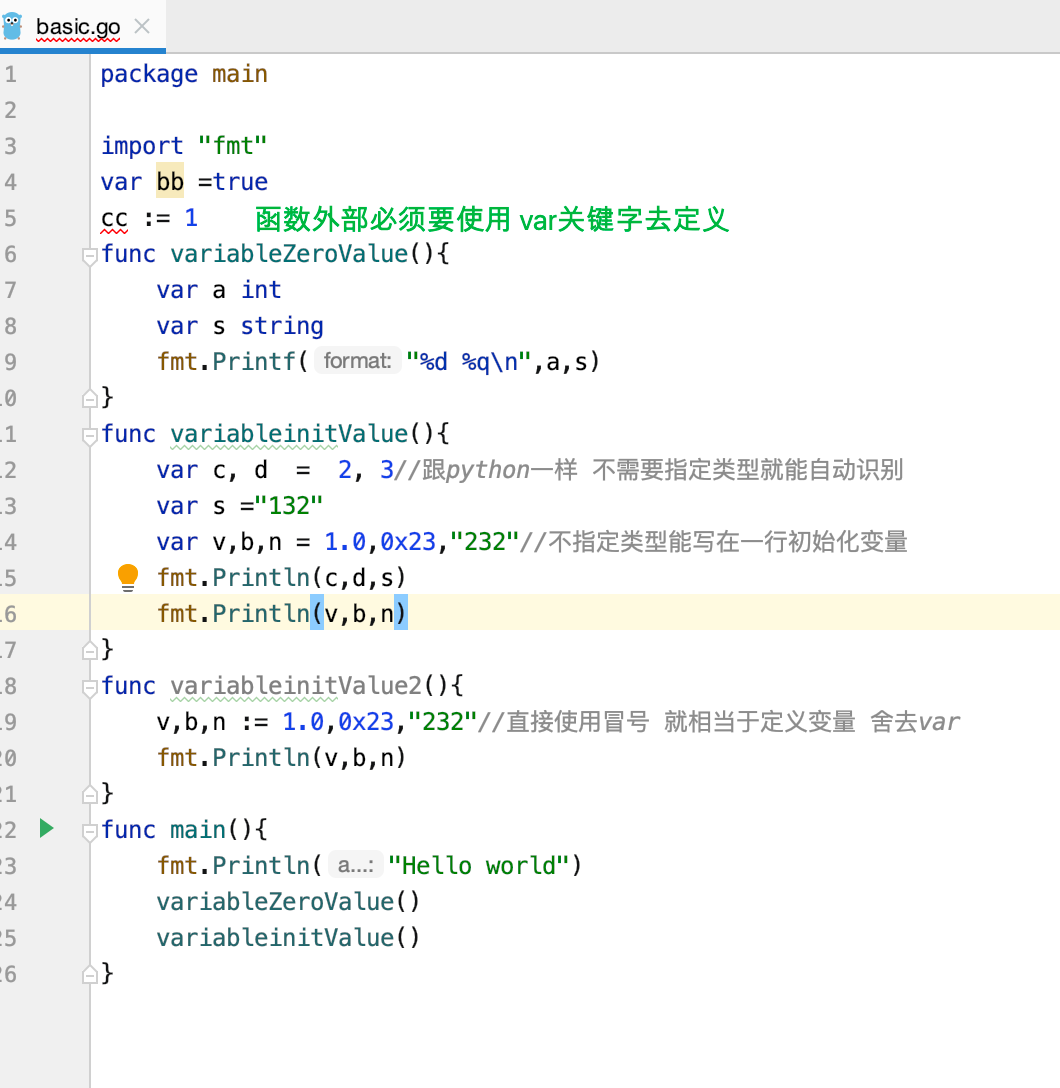1060x1088 pixels.
Task: Click the "Hello world" string
Action: point(478,865)
